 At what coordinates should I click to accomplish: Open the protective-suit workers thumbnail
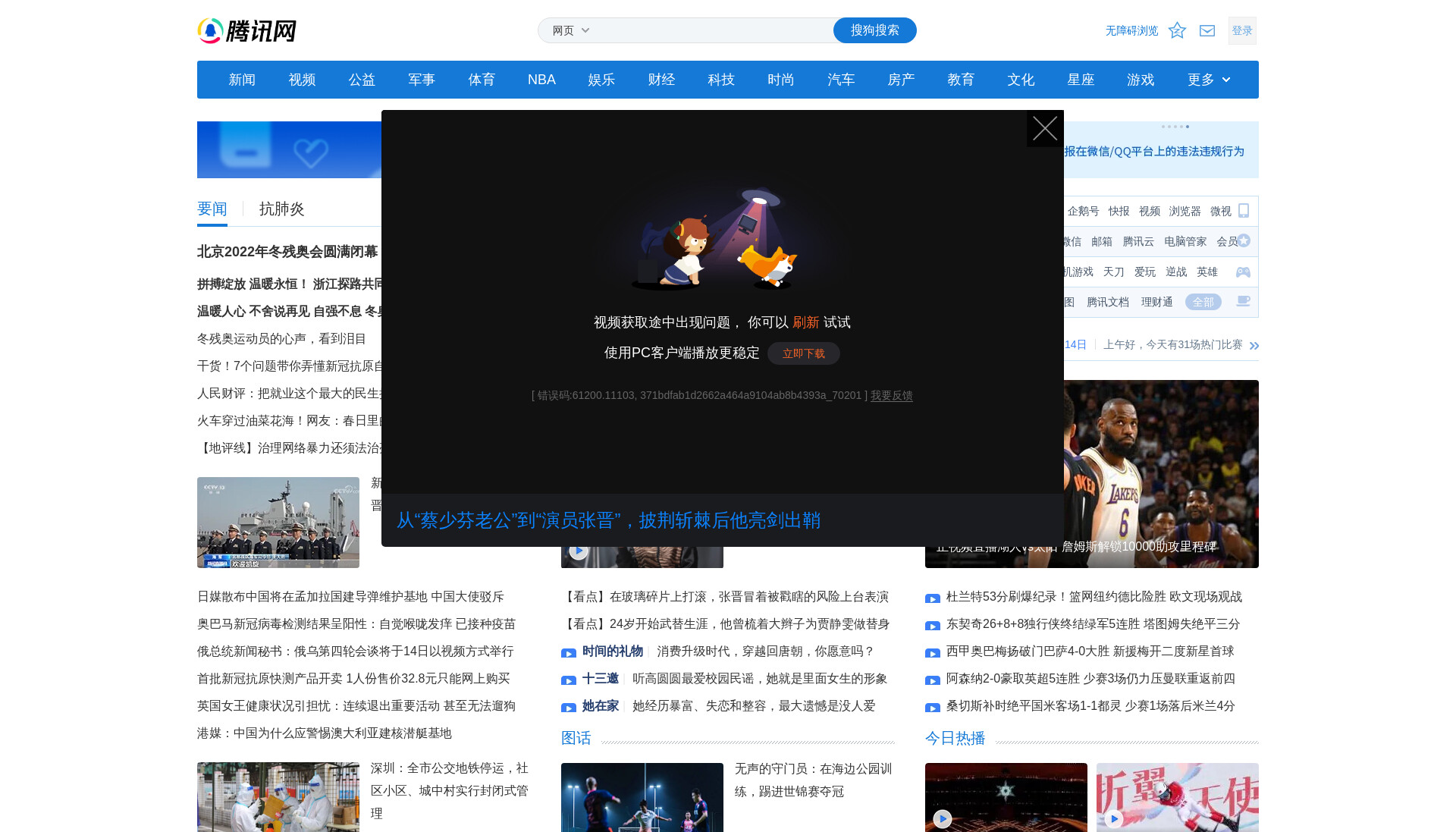(x=278, y=797)
